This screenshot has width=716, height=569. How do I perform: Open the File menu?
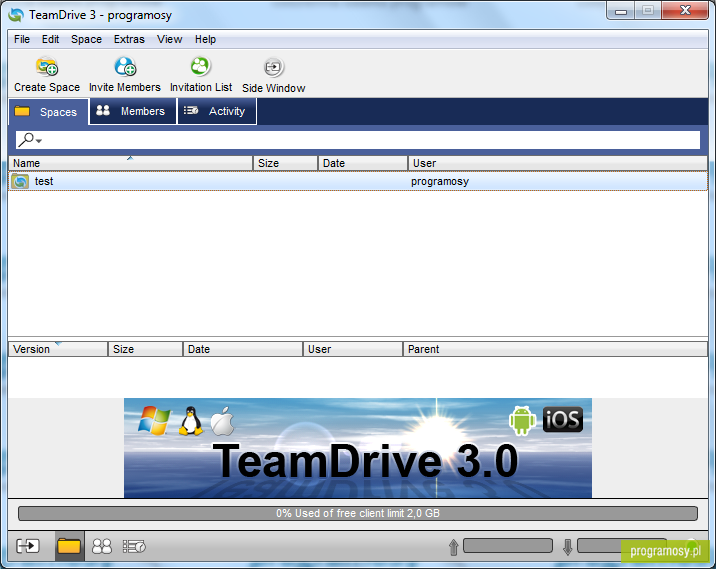22,39
